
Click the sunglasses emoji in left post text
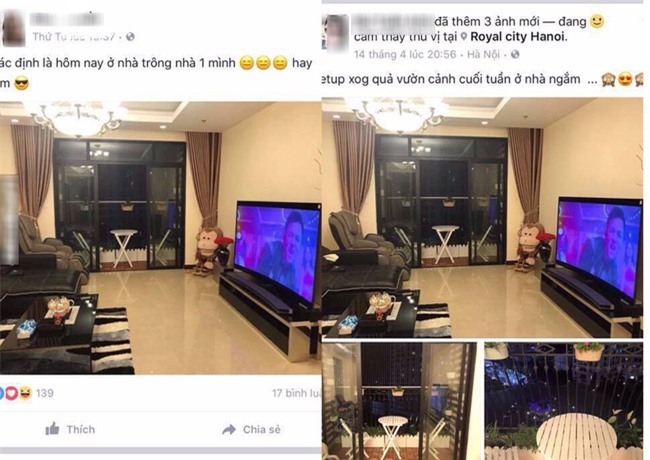tap(22, 83)
